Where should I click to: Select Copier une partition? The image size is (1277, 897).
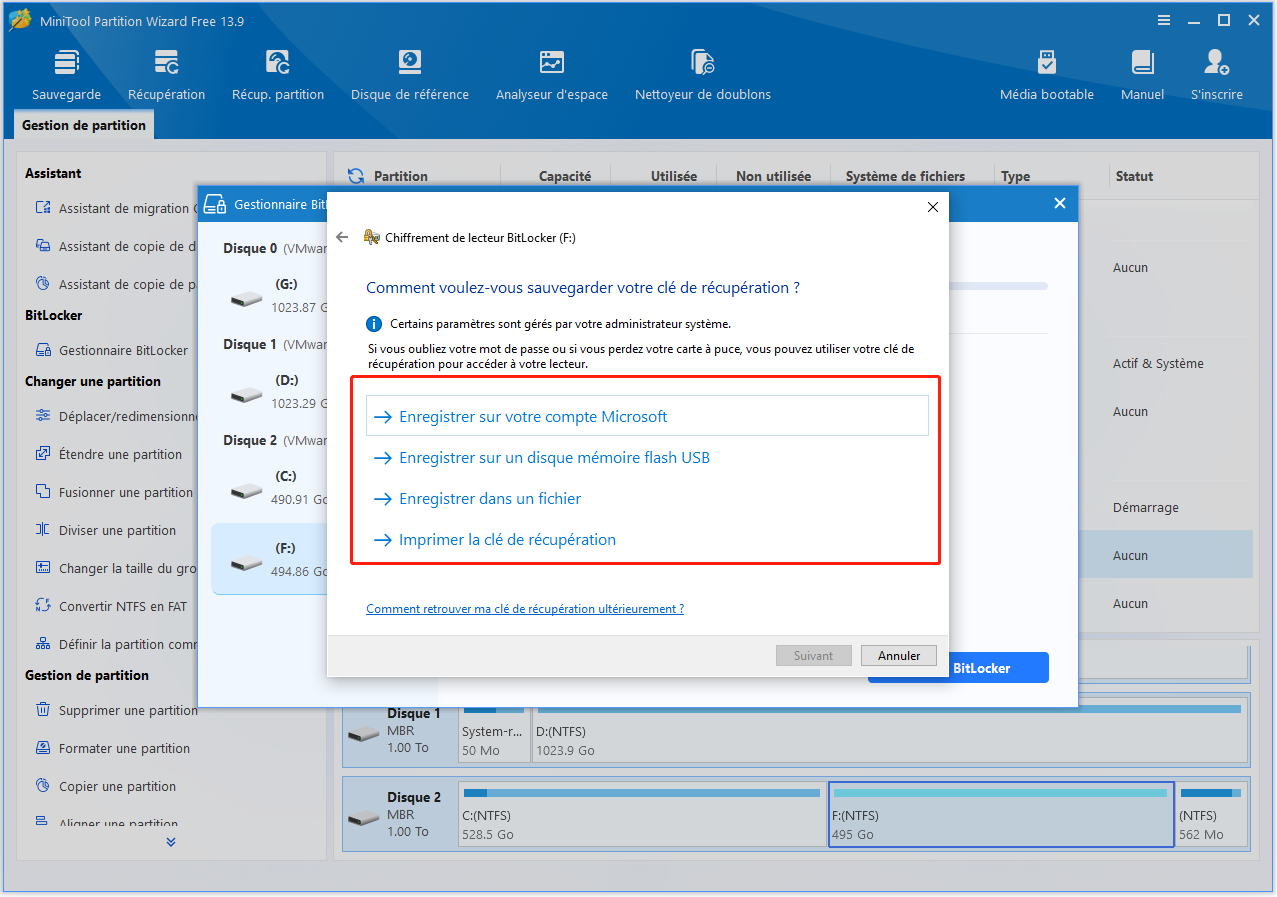107,786
